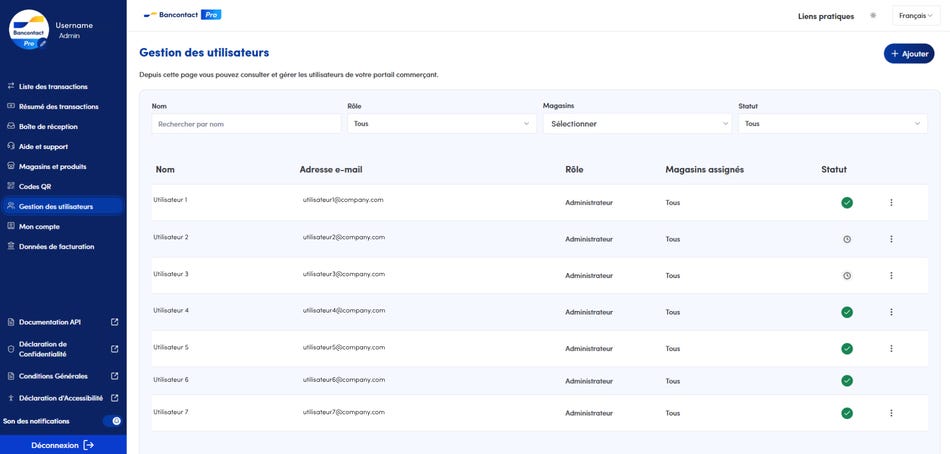950x454 pixels.
Task: Open the three-dot menu for Utilisateur 3
Action: pyautogui.click(x=891, y=276)
